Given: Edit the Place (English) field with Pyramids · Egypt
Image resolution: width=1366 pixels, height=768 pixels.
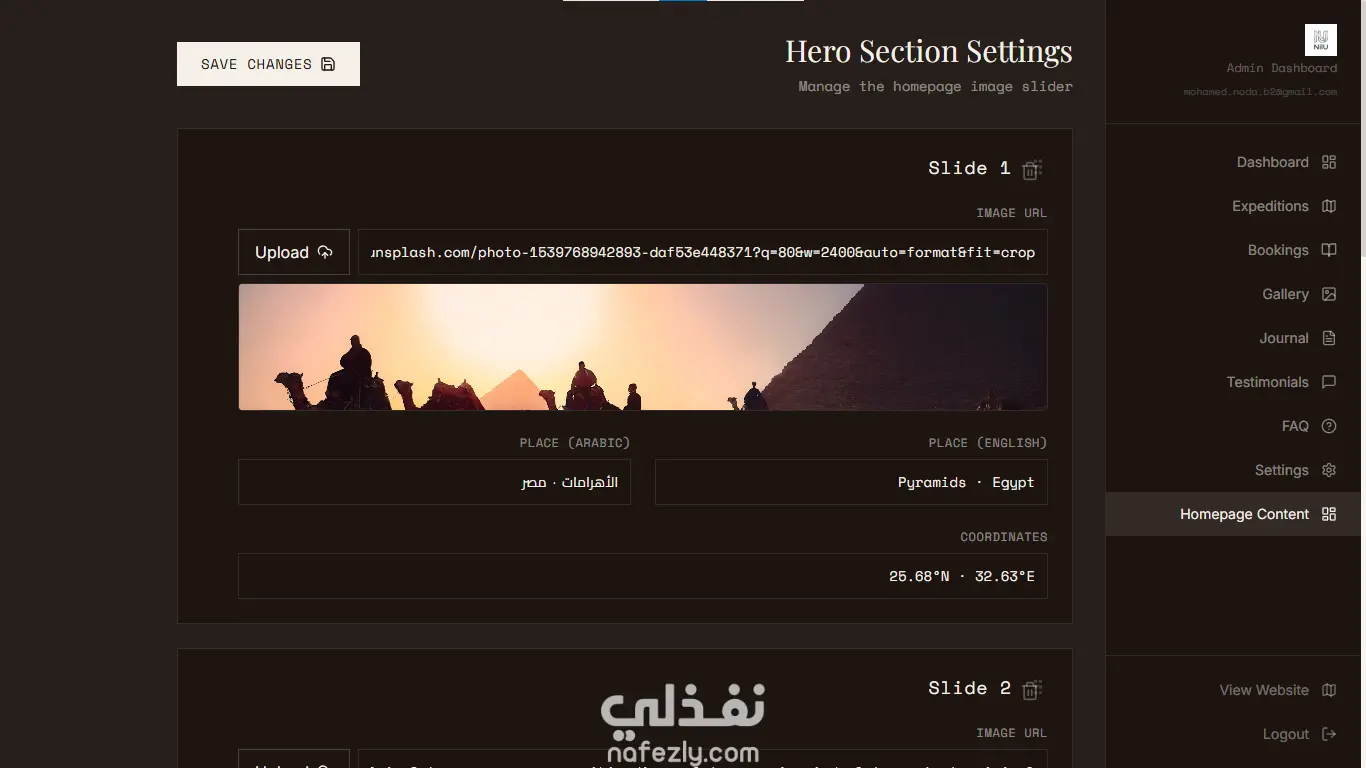Looking at the screenshot, I should point(851,482).
